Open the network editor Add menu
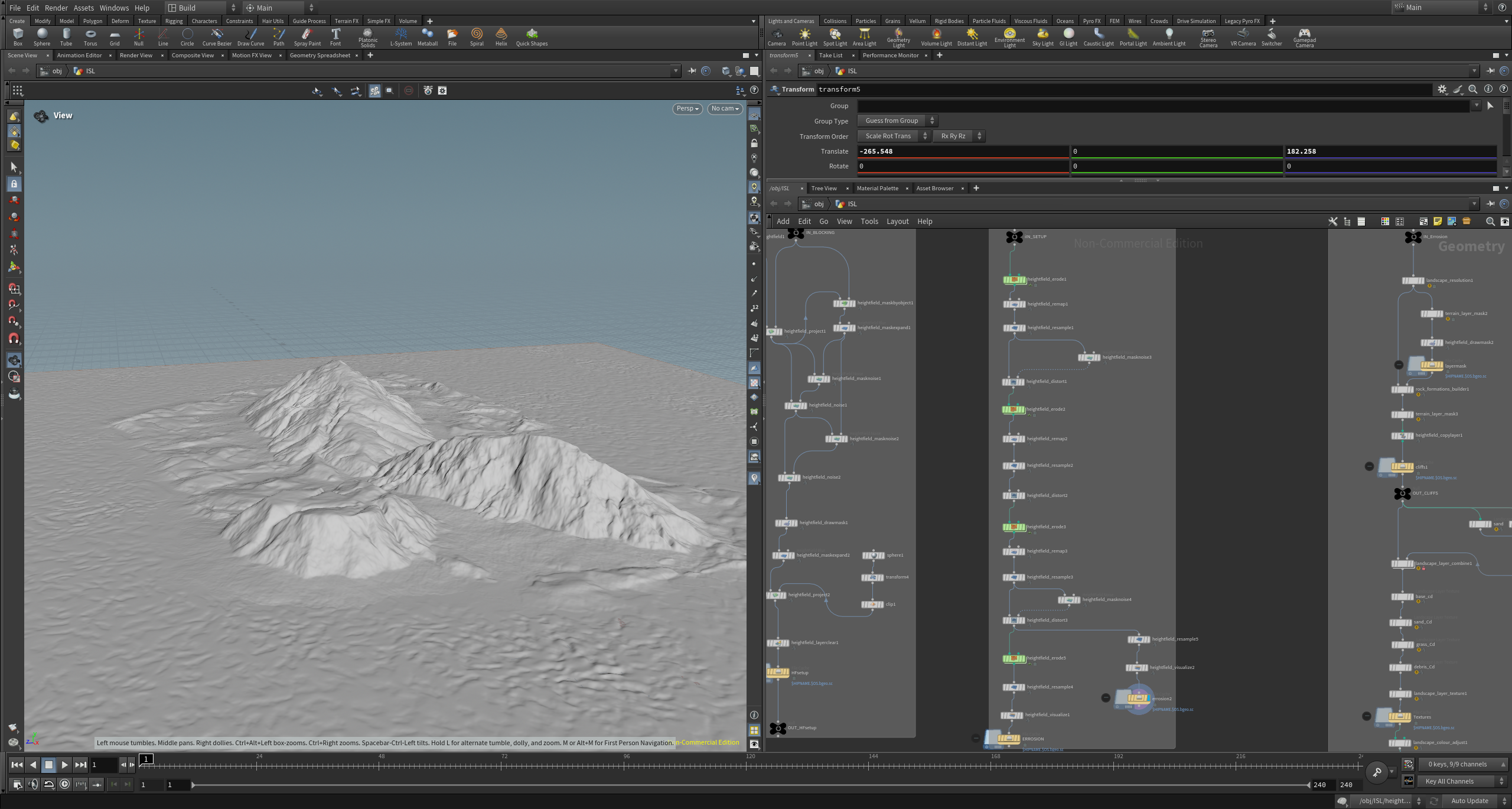 (x=783, y=222)
